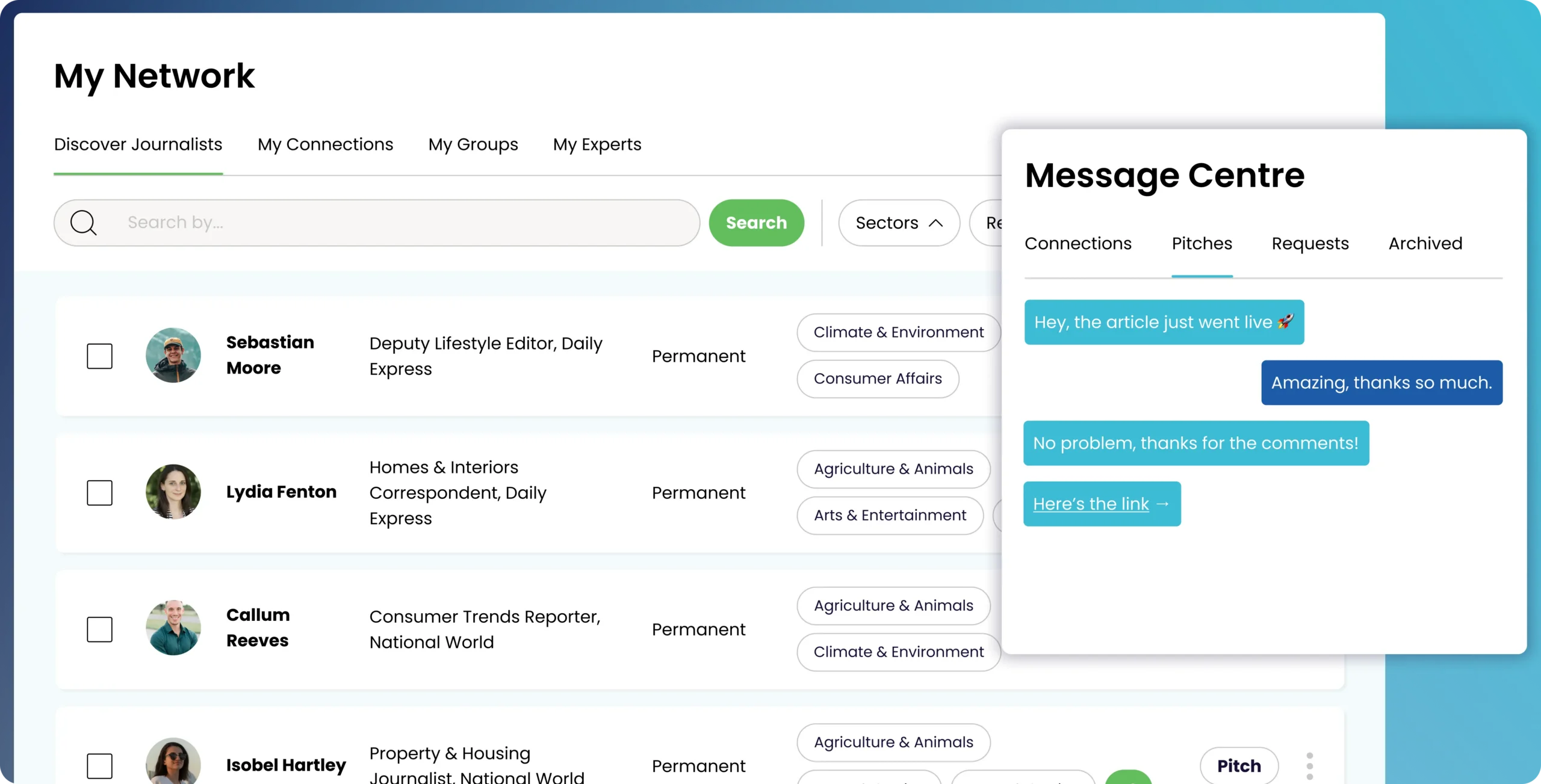This screenshot has height=784, width=1541.
Task: Click the magnifying glass search icon
Action: click(83, 223)
